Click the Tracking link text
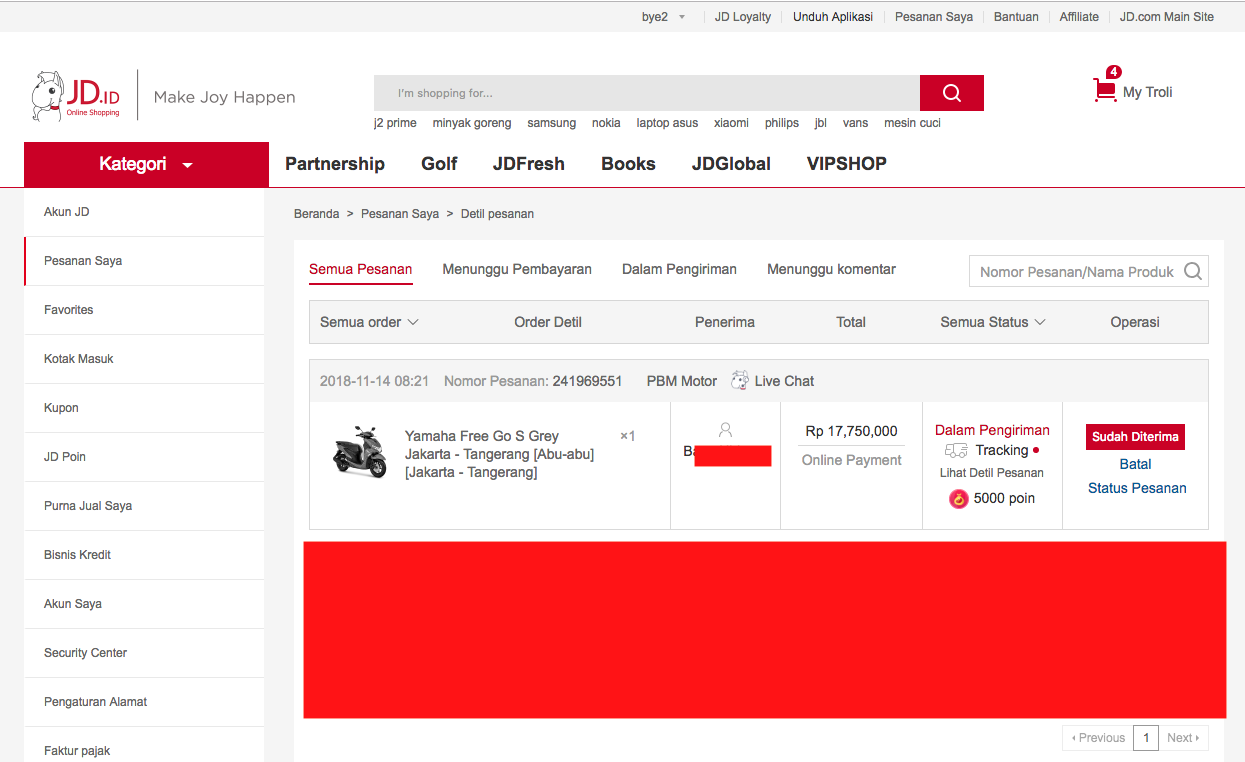The height and width of the screenshot is (762, 1245). 1002,450
